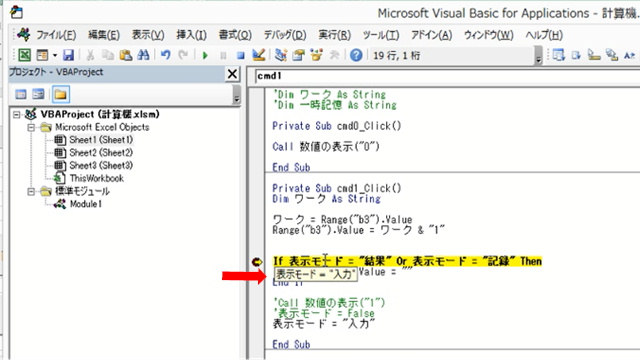
Task: Collapse the VBAProject (計算機.xlsm) tree node
Action: pyautogui.click(x=17, y=115)
